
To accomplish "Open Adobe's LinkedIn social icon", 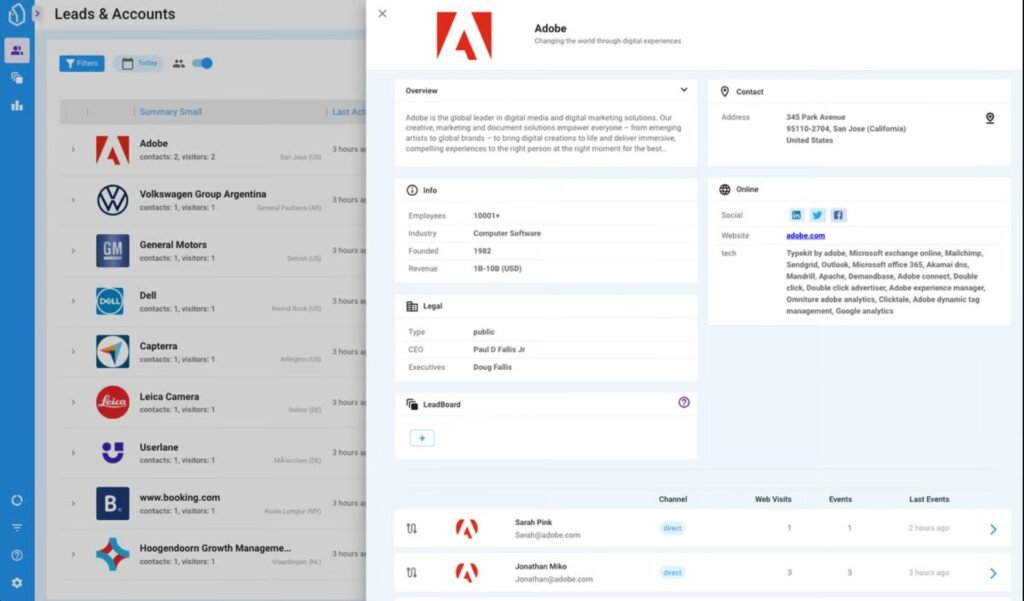I will [796, 215].
